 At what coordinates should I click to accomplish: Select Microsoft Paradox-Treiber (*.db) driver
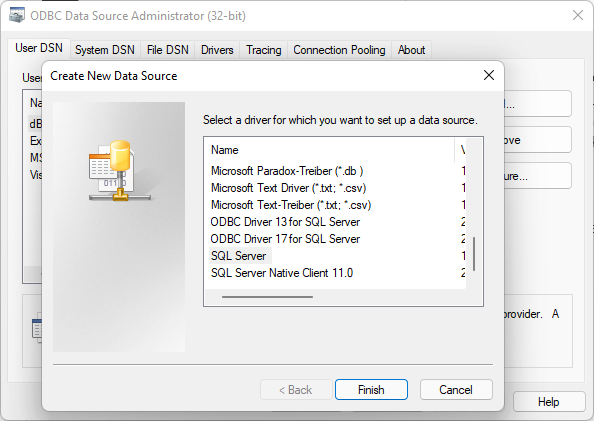(287, 171)
